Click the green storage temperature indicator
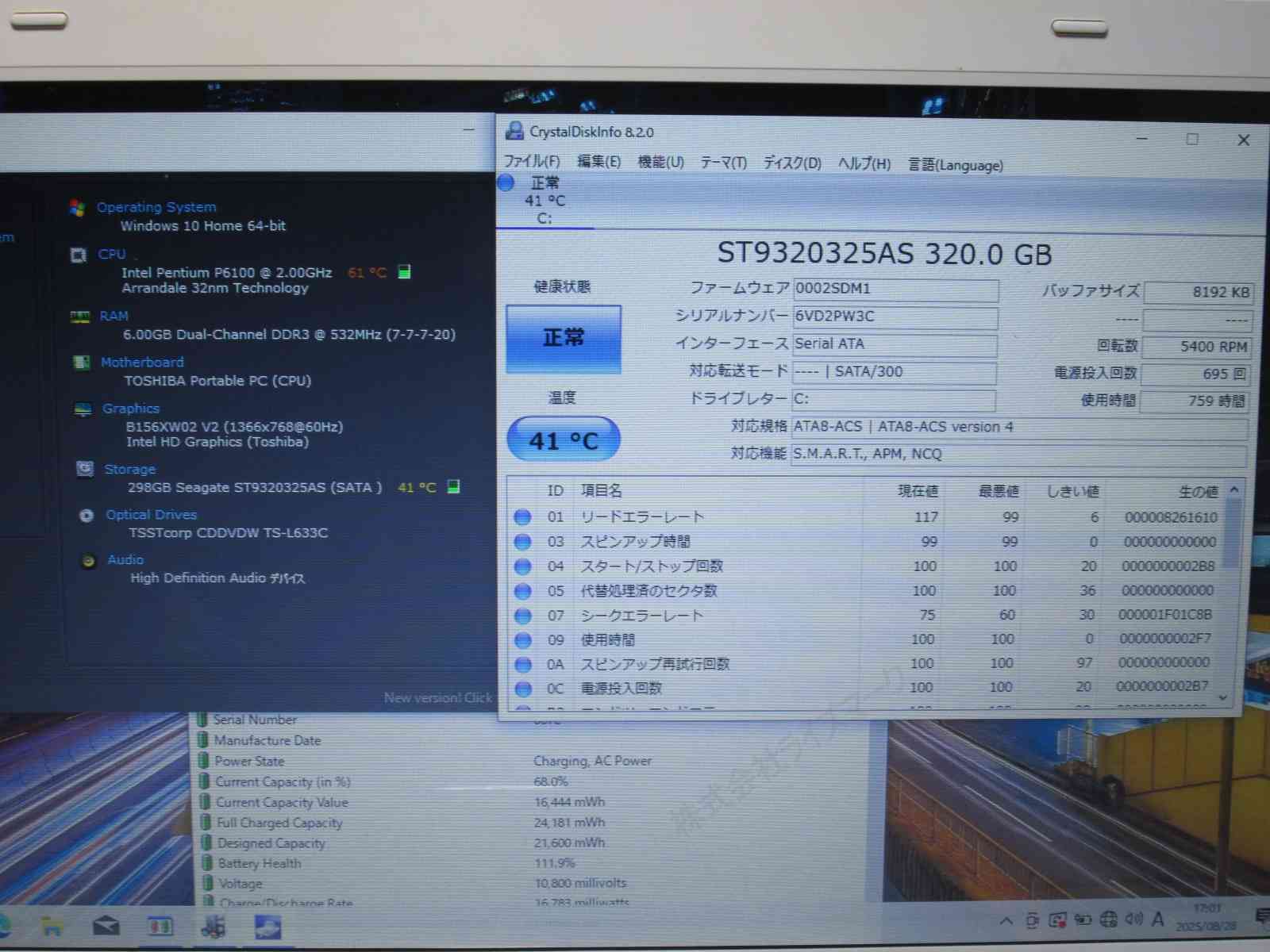1270x952 pixels. click(x=453, y=486)
